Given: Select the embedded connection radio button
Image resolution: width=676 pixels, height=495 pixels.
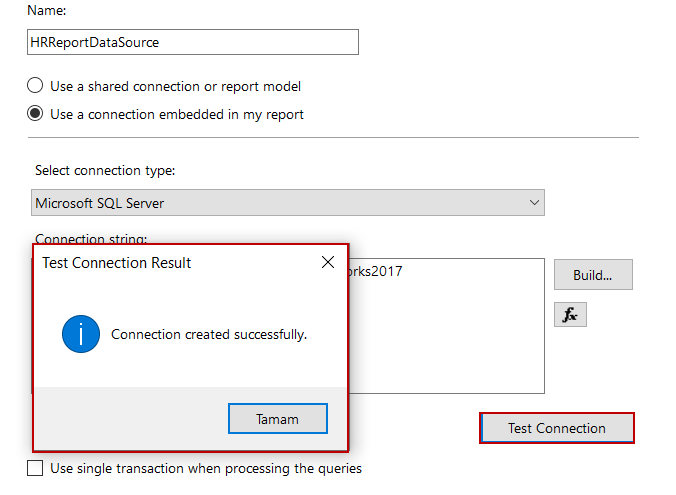Looking at the screenshot, I should pyautogui.click(x=36, y=114).
